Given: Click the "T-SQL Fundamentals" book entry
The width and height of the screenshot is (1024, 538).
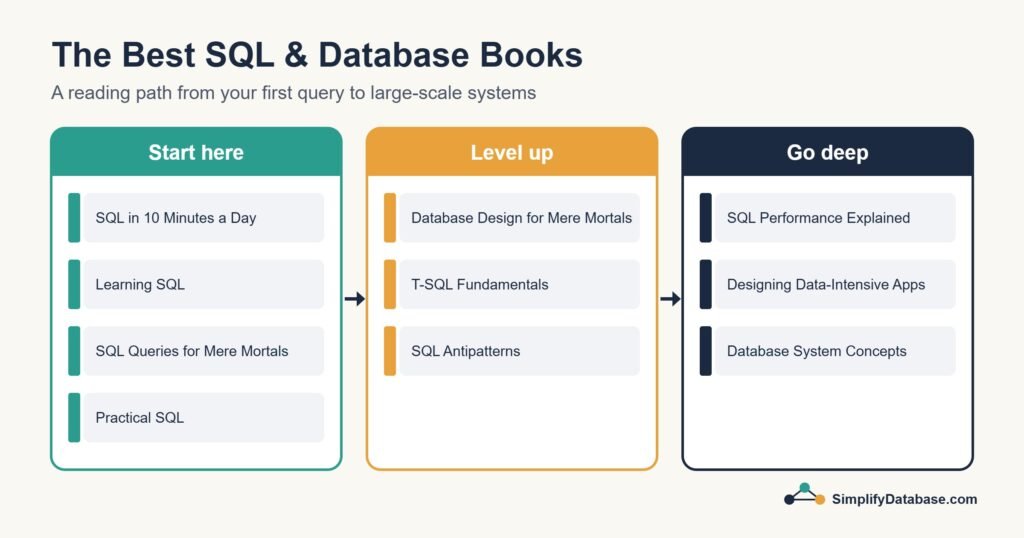Looking at the screenshot, I should 512,285.
